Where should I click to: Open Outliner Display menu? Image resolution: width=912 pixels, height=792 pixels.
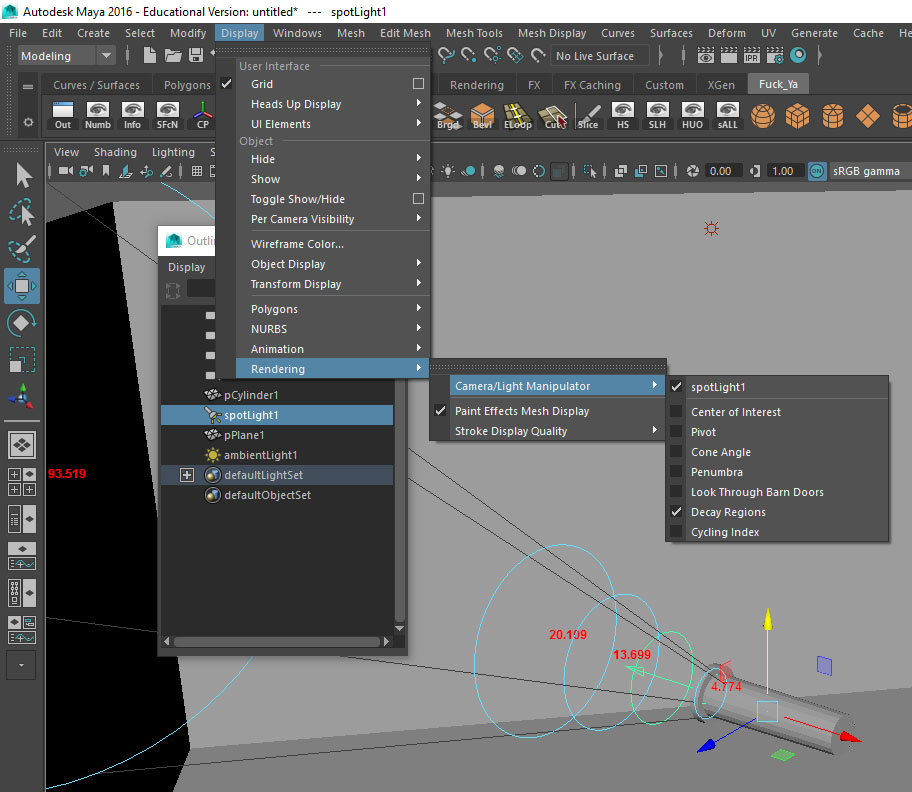[187, 267]
